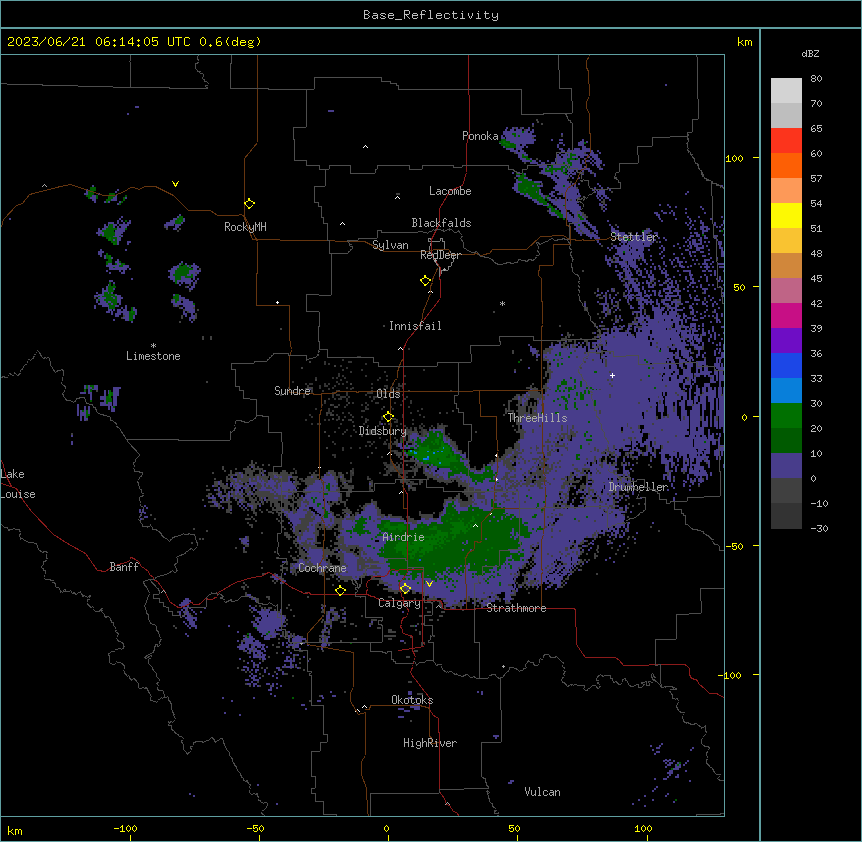862x842 pixels.
Task: Click the RedDeer city label
Action: click(x=440, y=255)
